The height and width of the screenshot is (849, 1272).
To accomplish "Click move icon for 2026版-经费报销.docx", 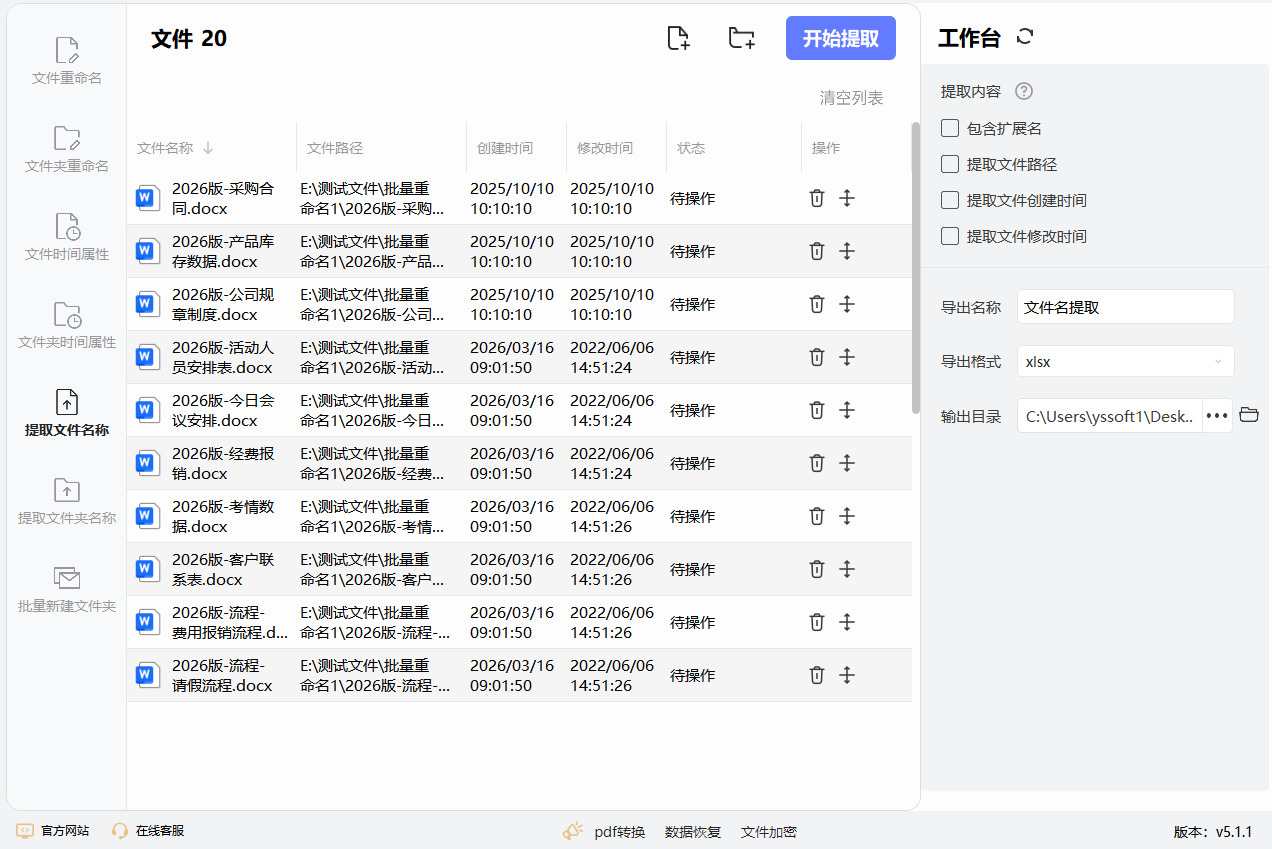I will [847, 463].
